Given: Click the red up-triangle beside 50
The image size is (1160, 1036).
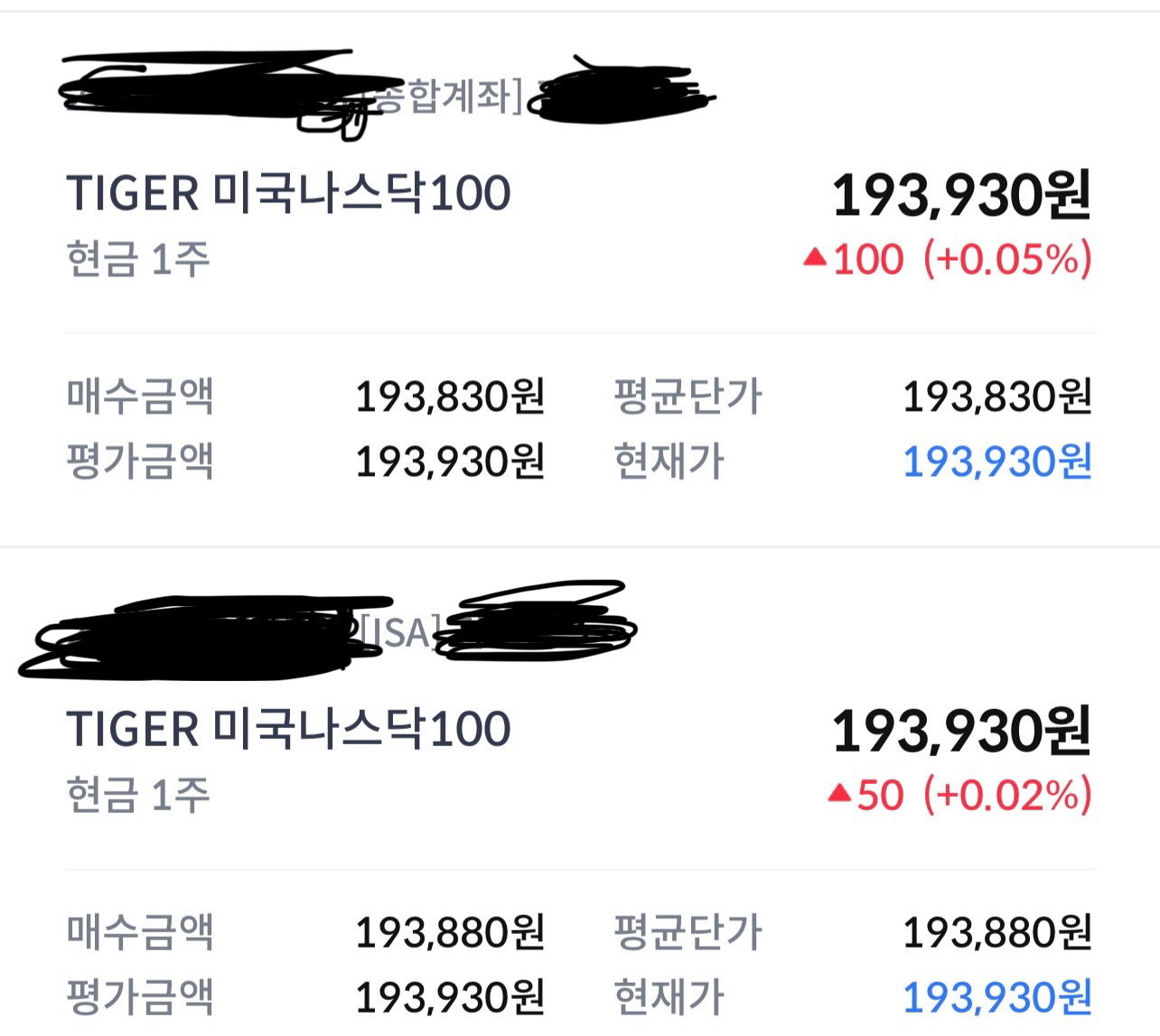Looking at the screenshot, I should click(x=840, y=794).
